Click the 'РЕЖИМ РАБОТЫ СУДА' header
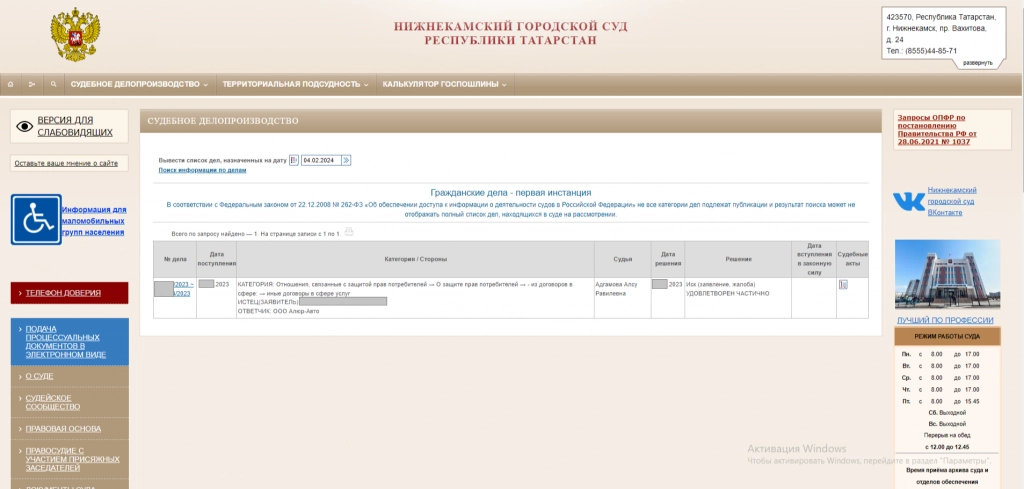The width and height of the screenshot is (1024, 489). (x=947, y=336)
